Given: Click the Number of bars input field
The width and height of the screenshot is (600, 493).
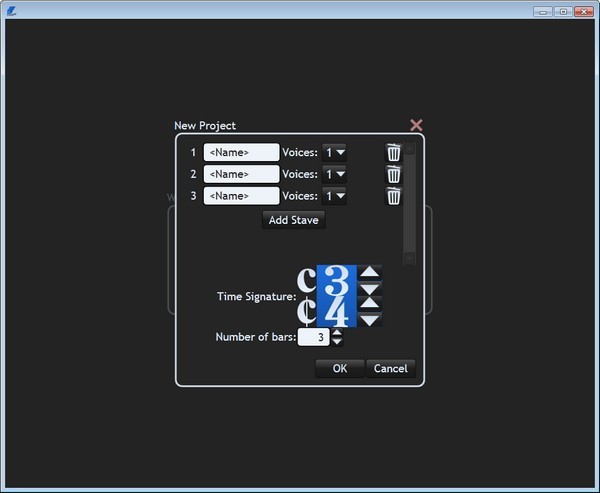Looking at the screenshot, I should [x=314, y=338].
